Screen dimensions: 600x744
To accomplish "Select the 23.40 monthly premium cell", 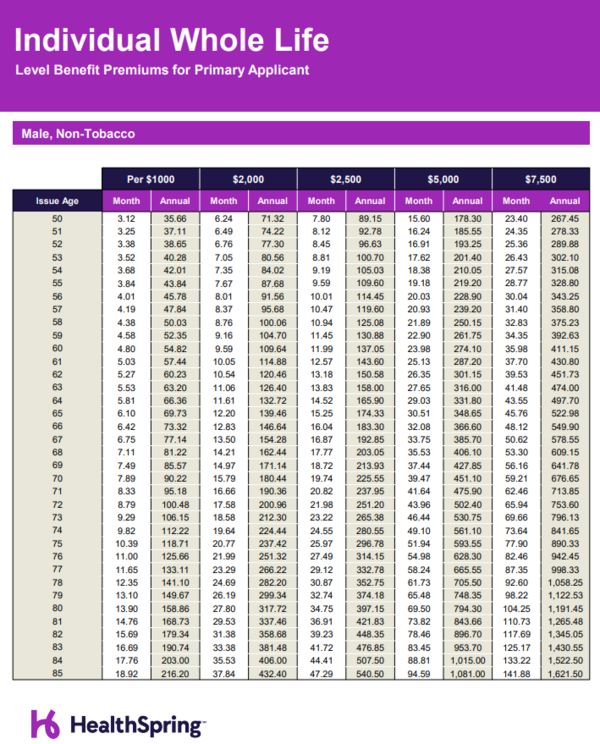I will 516,219.
